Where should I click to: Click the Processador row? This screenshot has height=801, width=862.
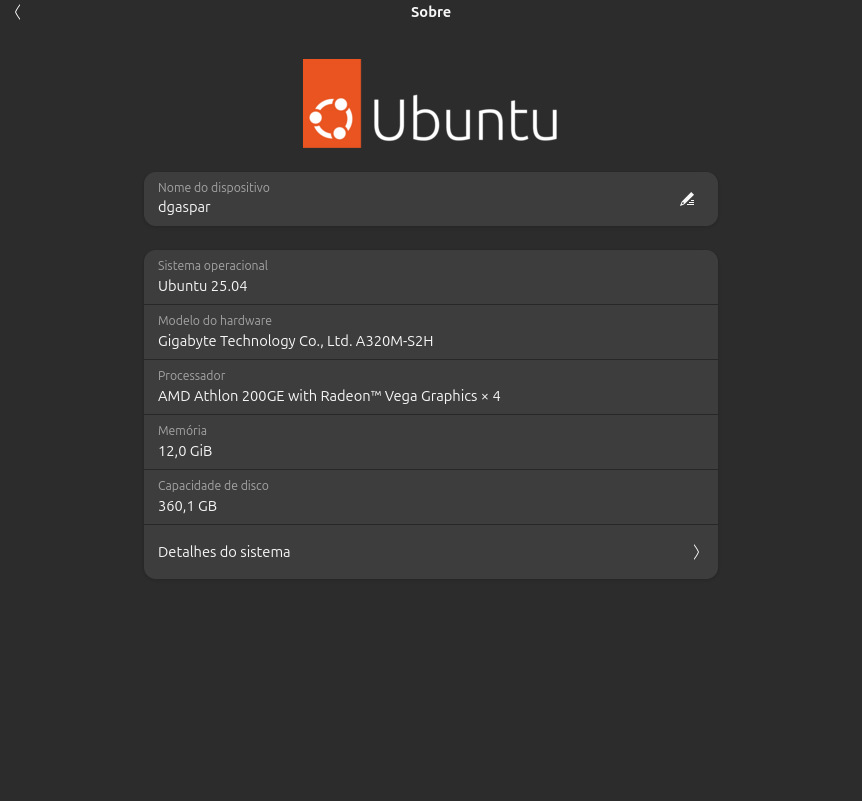click(x=431, y=387)
